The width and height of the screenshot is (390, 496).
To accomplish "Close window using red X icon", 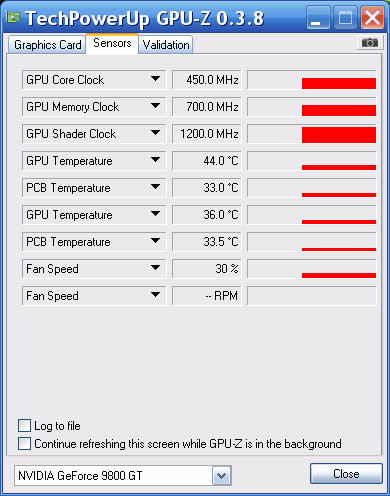I will 372,17.
